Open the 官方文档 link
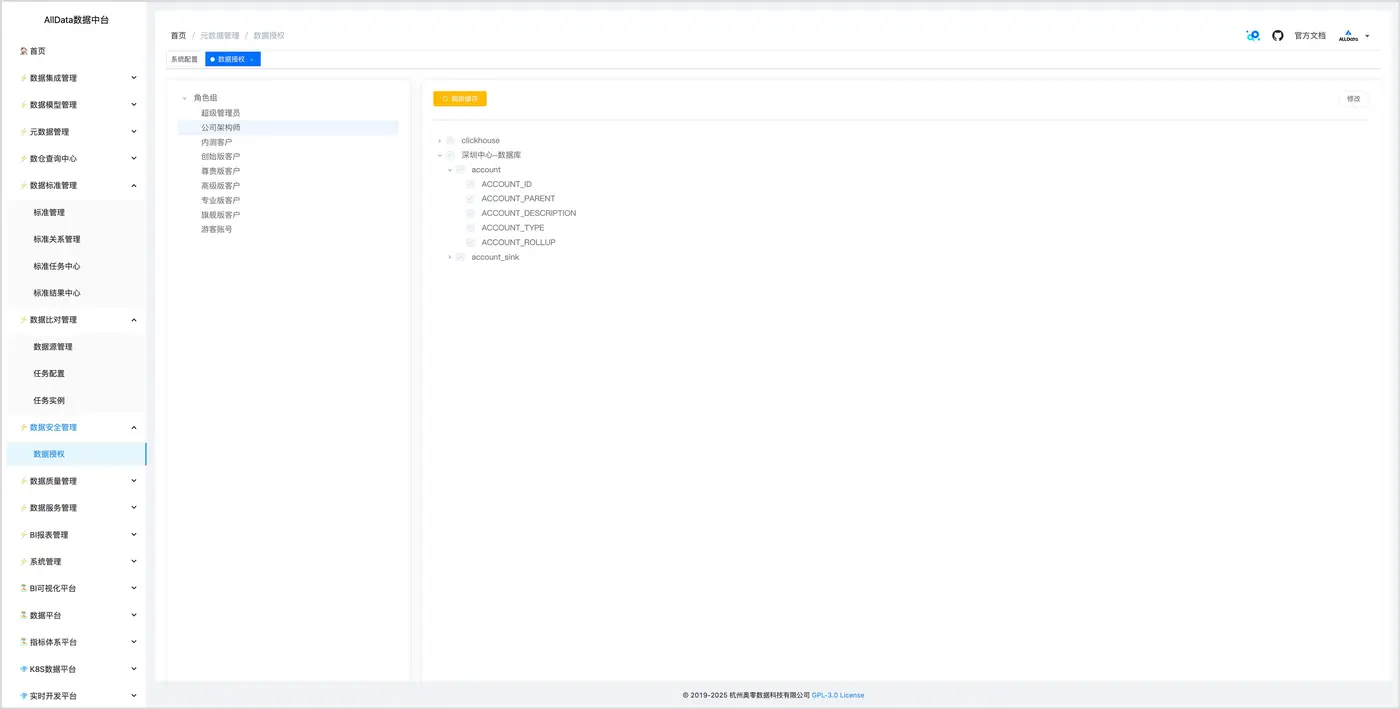This screenshot has height=709, width=1400. (1310, 36)
